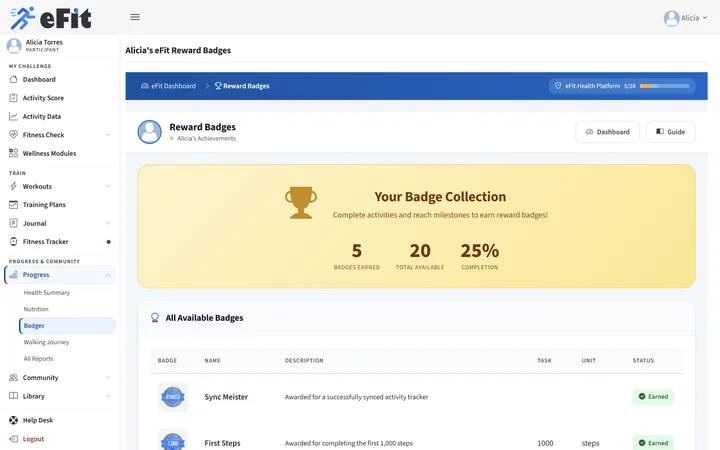Click the All Available Badges ribbon icon

pyautogui.click(x=155, y=317)
